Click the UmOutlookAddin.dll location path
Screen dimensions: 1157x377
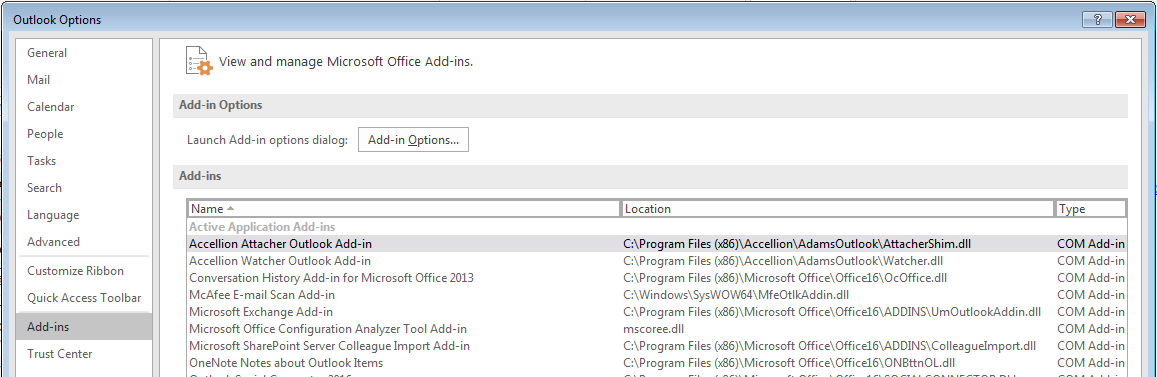tap(832, 311)
